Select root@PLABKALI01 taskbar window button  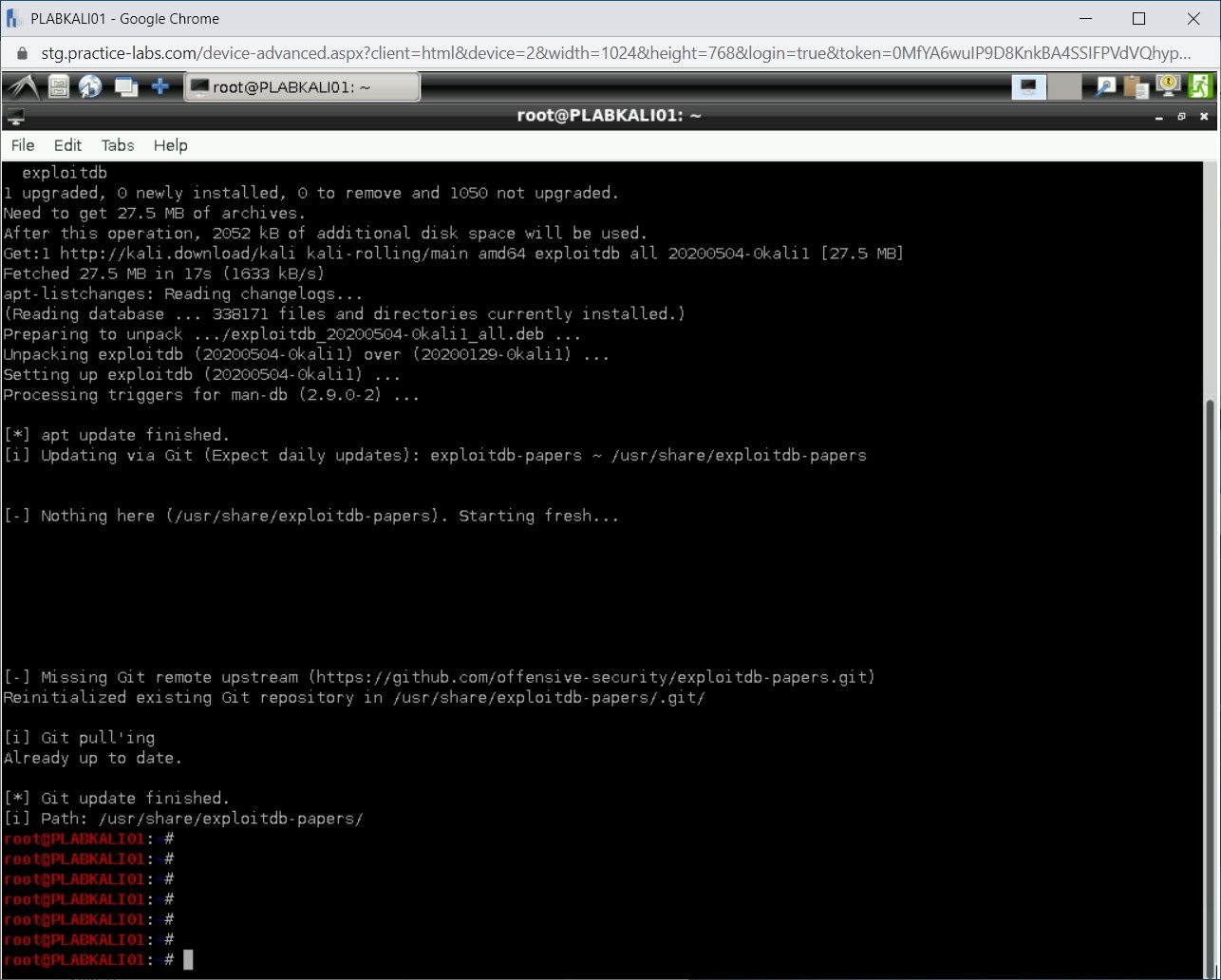tap(301, 87)
